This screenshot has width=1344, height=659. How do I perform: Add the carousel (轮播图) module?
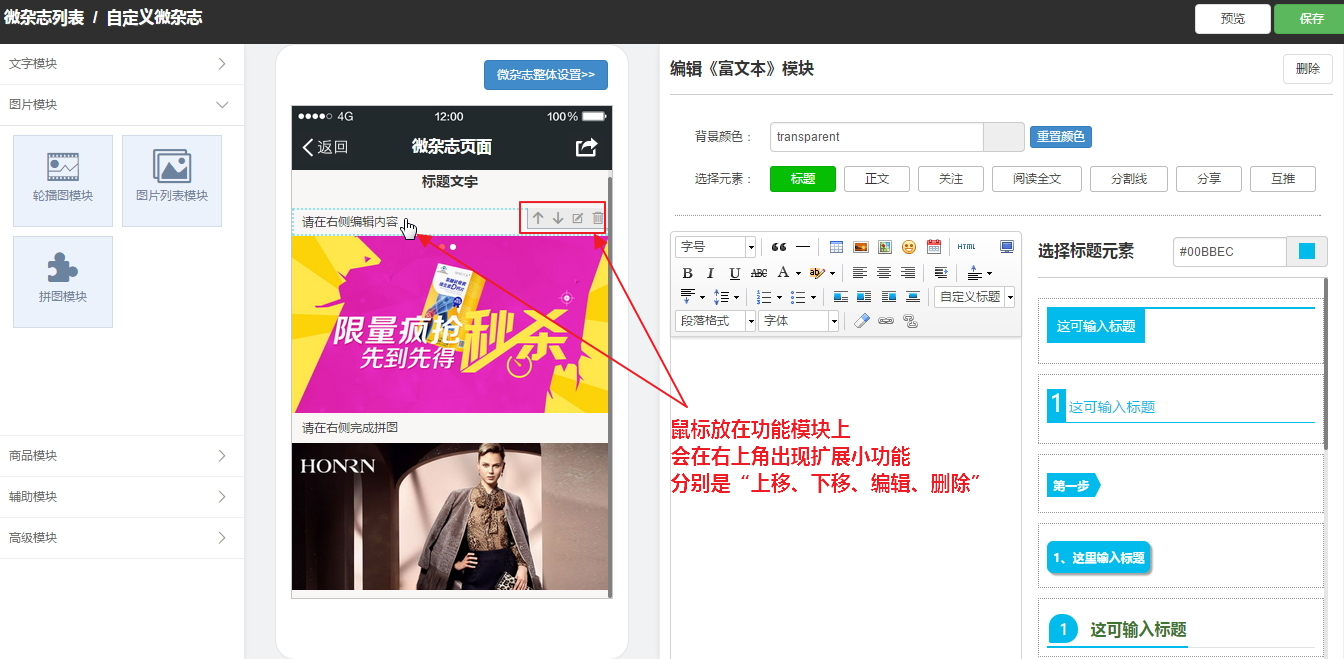coord(63,181)
